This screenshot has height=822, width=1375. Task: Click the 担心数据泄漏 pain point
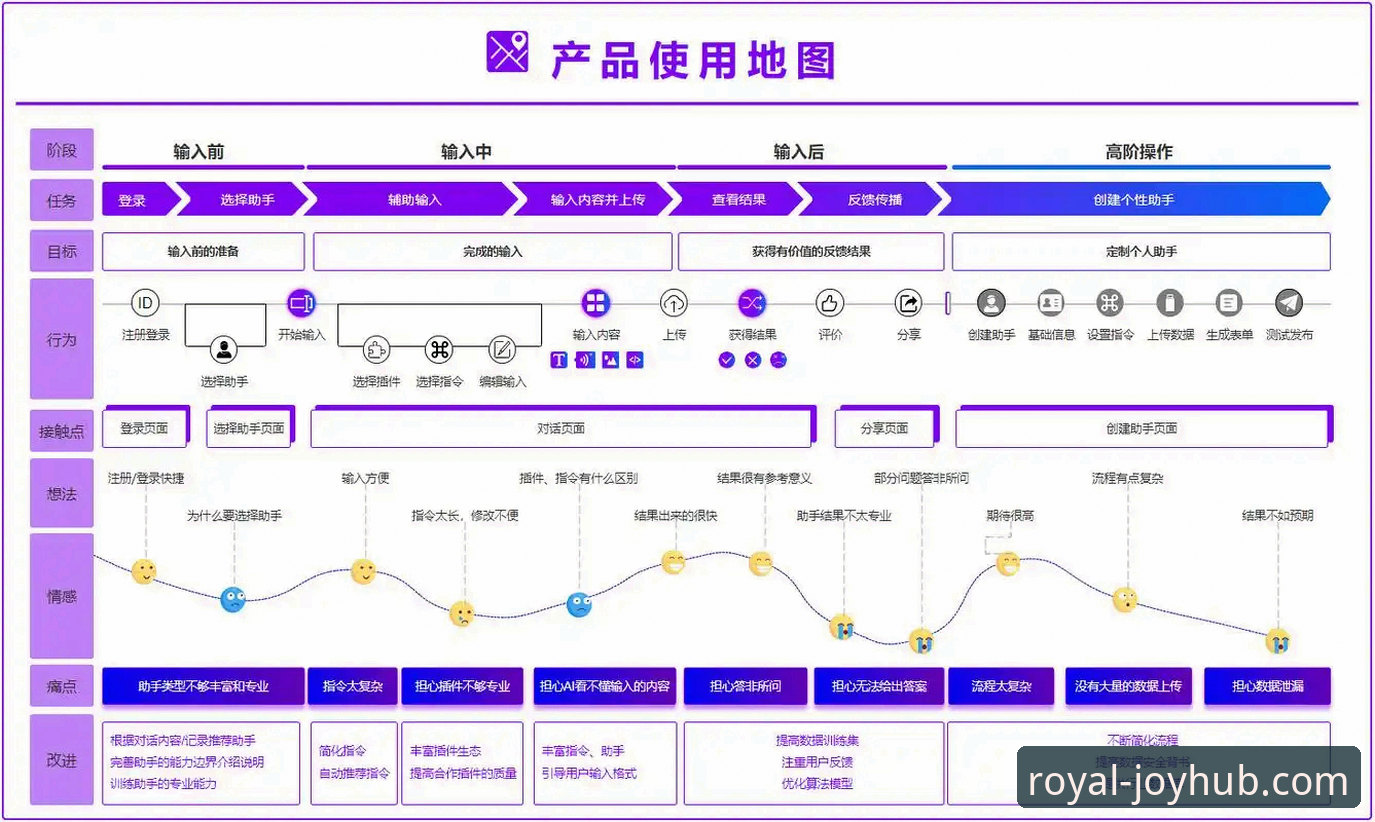click(1267, 686)
